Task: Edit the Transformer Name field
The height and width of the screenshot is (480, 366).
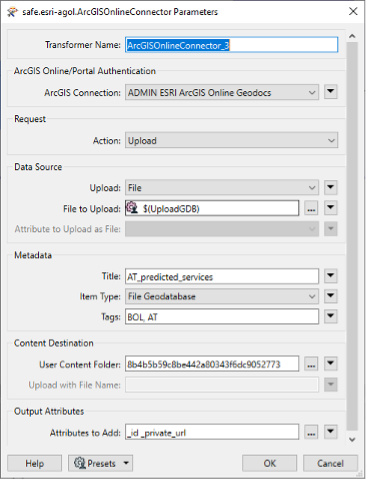Action: tap(232, 45)
